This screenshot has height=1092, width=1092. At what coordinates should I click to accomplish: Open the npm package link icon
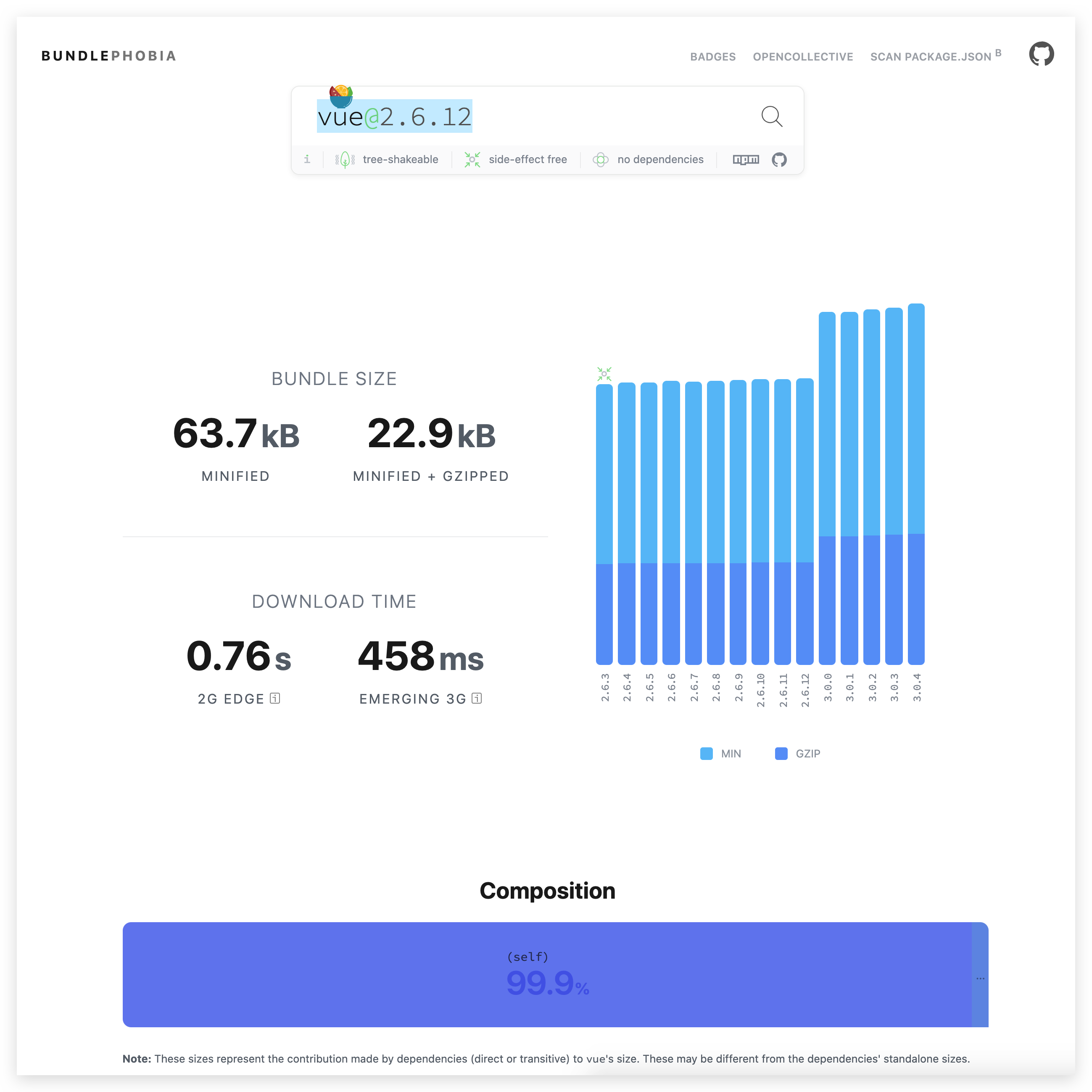click(x=746, y=159)
